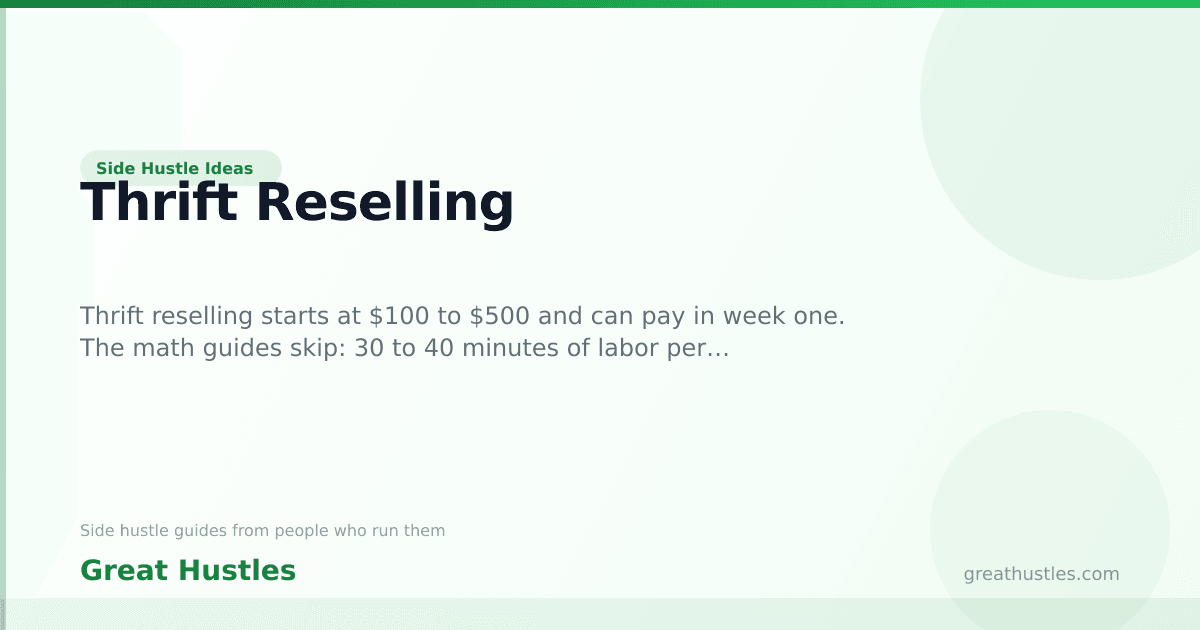Open the Great Hustles brand name
Viewport: 1200px width, 630px height.
188,571
